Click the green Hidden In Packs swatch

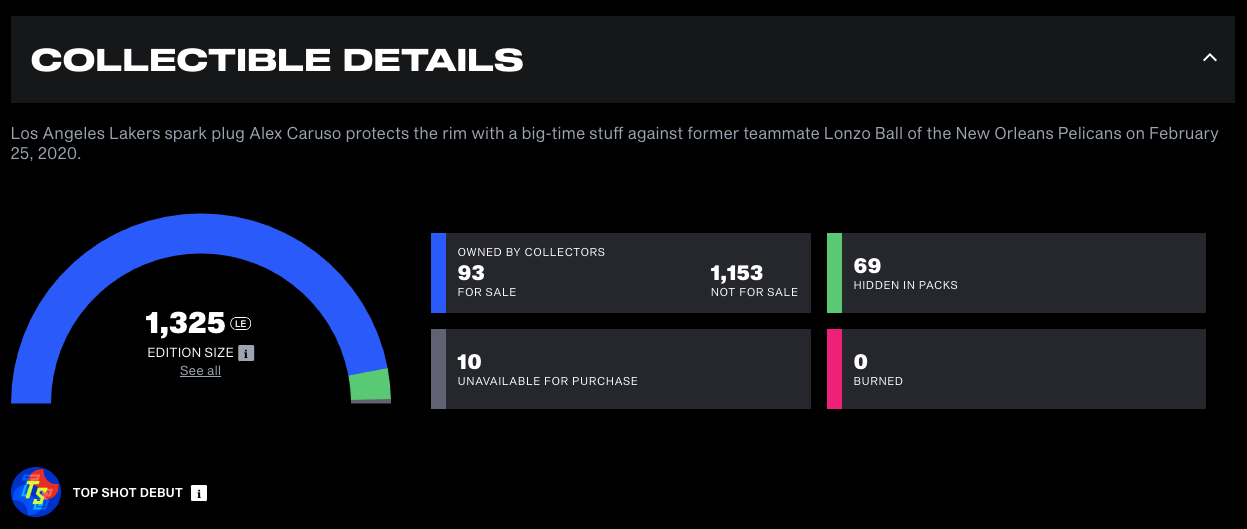[x=834, y=273]
